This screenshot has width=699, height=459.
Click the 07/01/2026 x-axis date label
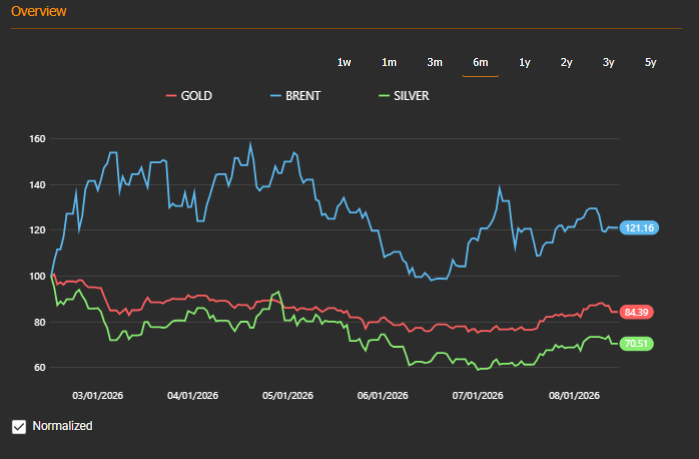click(x=477, y=396)
